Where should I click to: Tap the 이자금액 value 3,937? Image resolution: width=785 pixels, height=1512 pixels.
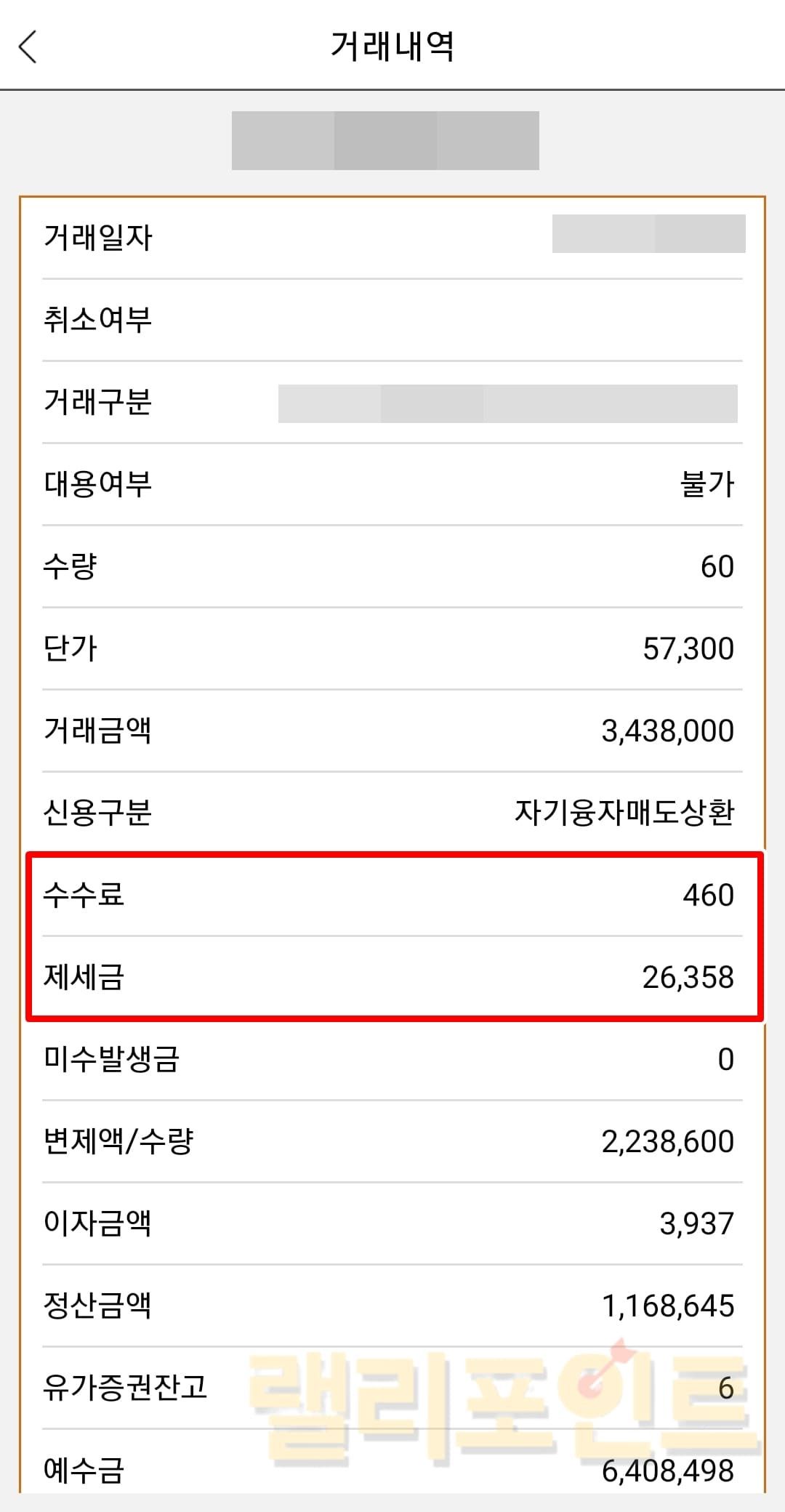[x=696, y=1223]
